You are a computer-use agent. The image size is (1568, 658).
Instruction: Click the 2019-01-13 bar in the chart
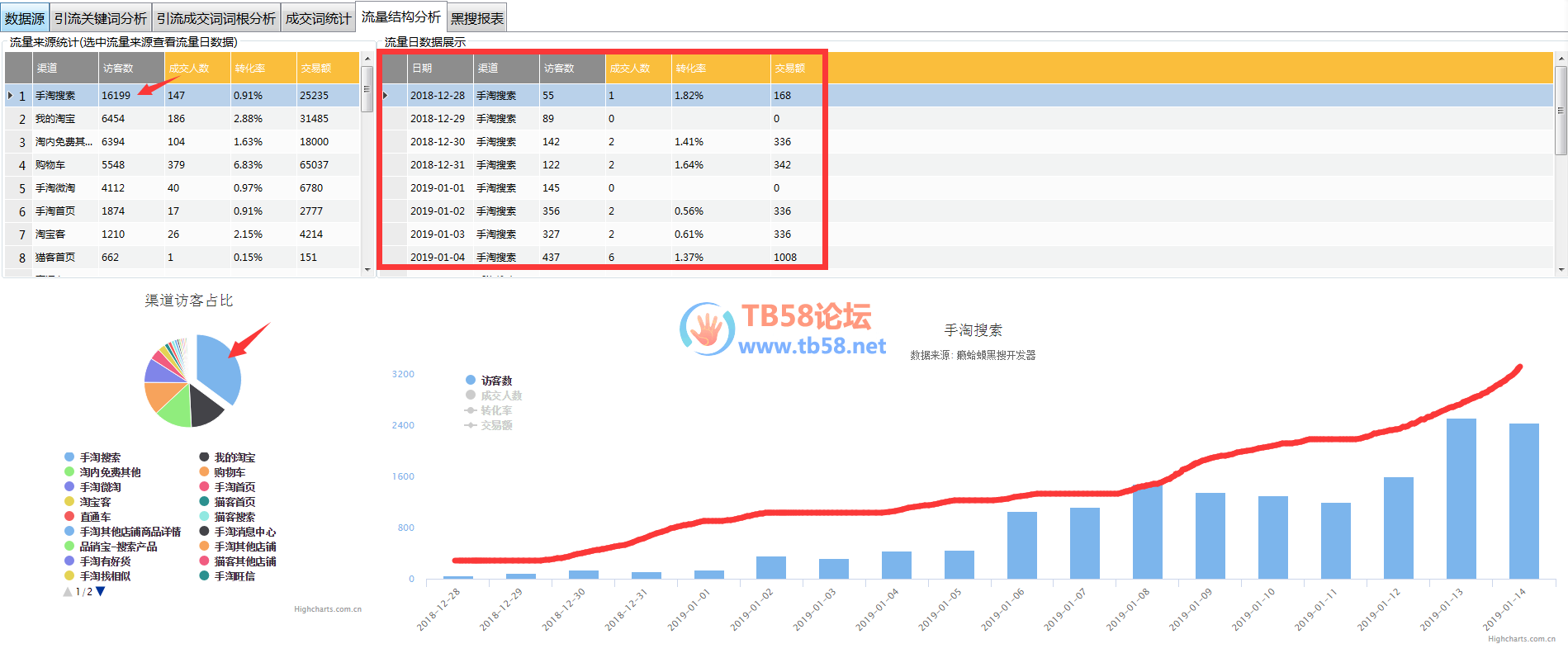click(1461, 498)
